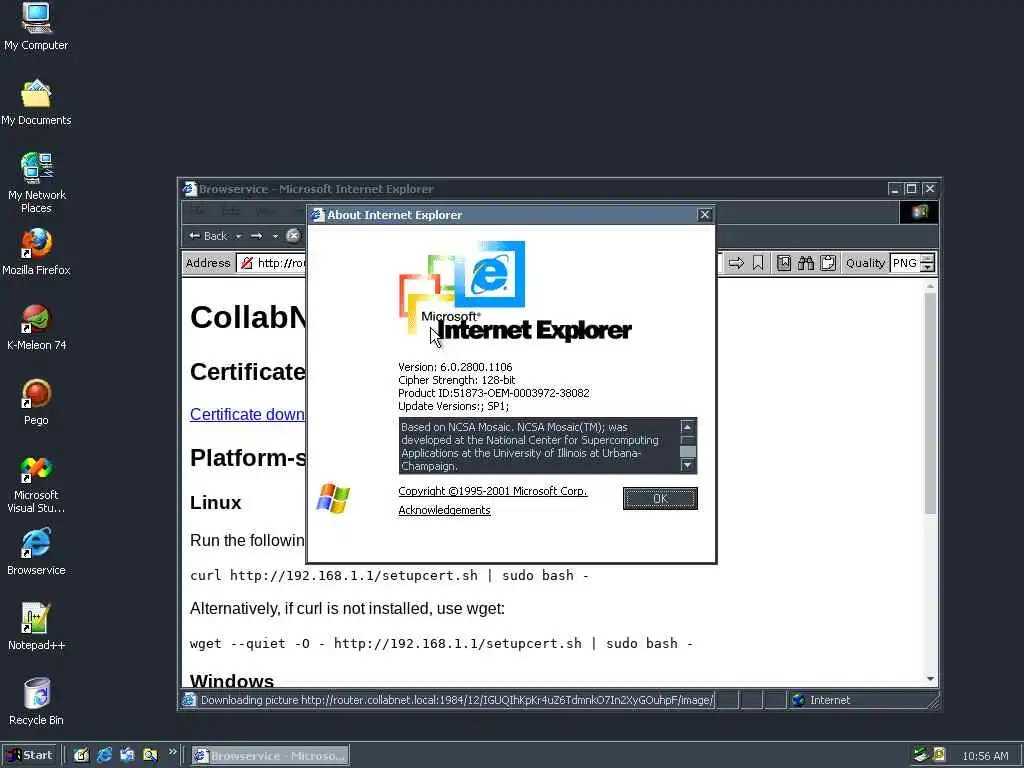Viewport: 1024px width, 768px height.
Task: Click the binoculars Find icon
Action: (x=806, y=263)
